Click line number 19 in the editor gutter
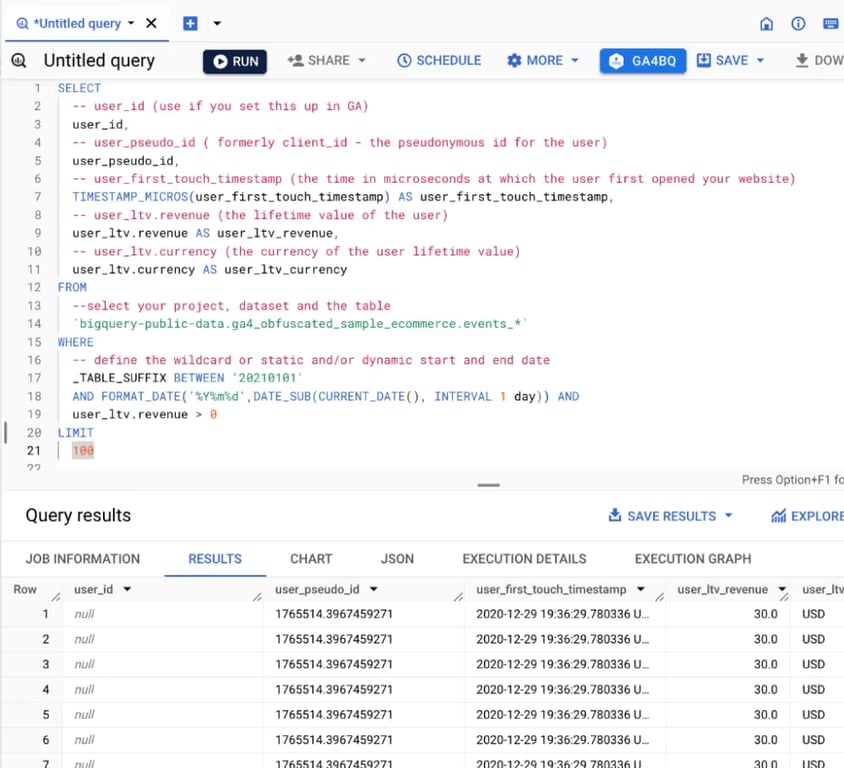The height and width of the screenshot is (768, 844). coord(34,414)
